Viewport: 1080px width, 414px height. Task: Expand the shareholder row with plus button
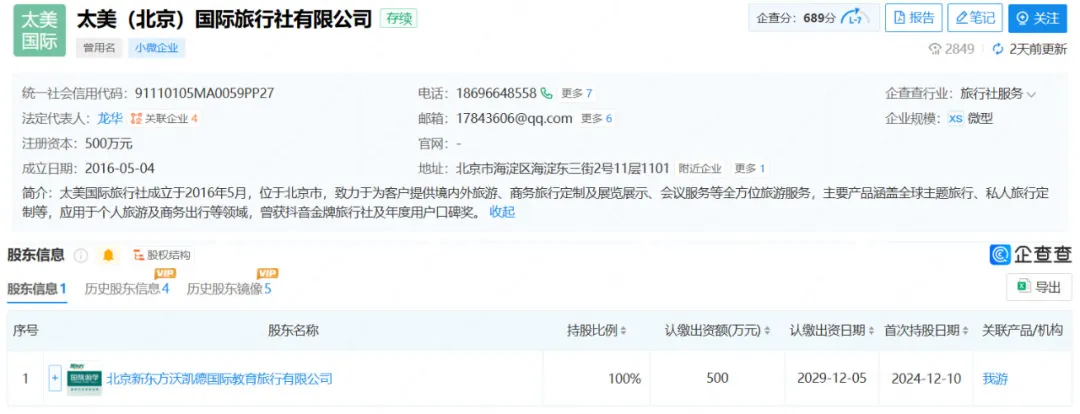click(55, 379)
